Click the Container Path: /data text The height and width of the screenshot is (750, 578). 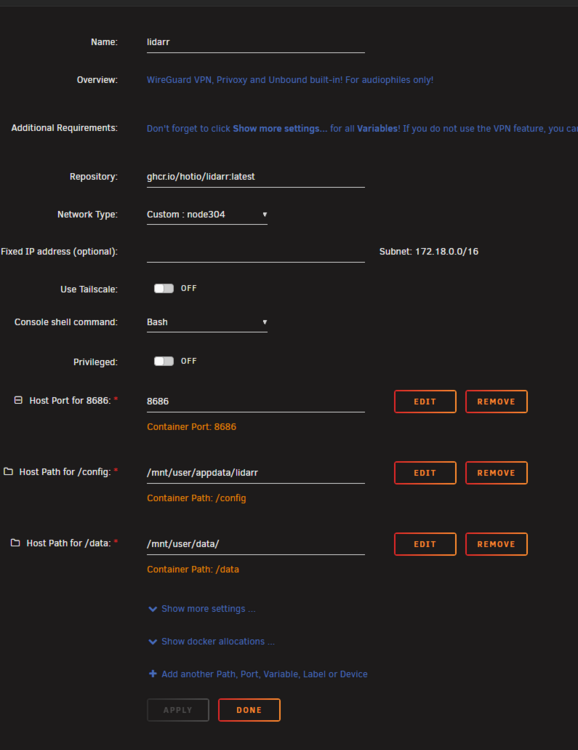tap(193, 569)
